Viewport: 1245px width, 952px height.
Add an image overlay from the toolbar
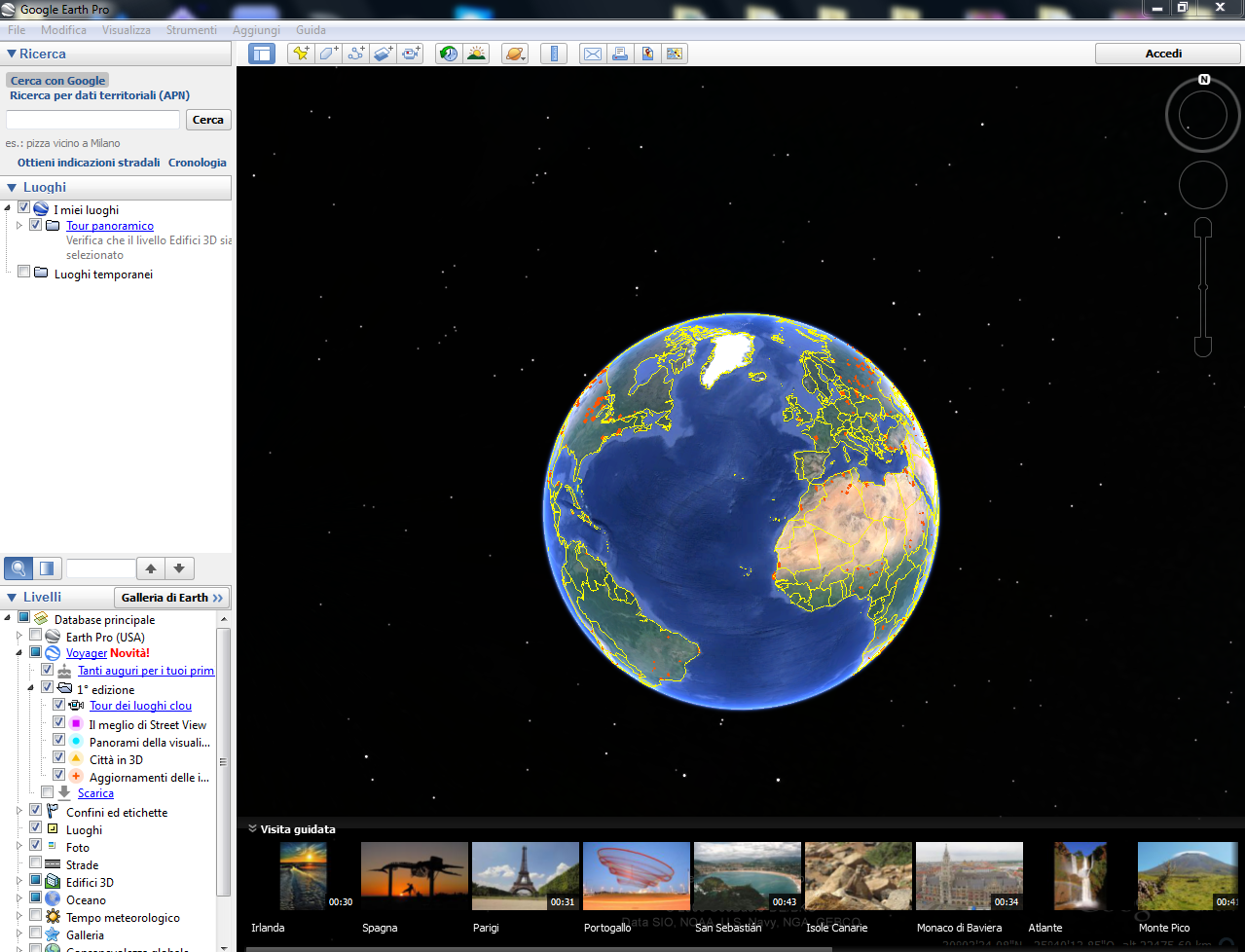point(384,54)
